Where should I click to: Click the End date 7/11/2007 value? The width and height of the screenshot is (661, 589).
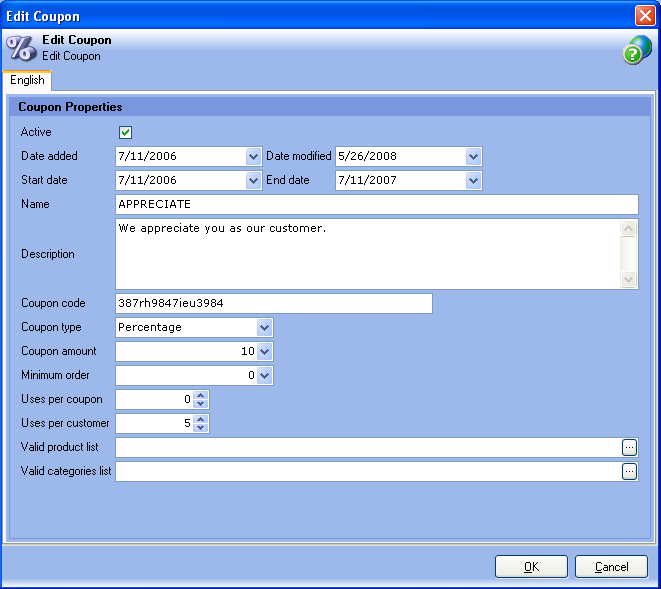pyautogui.click(x=367, y=180)
